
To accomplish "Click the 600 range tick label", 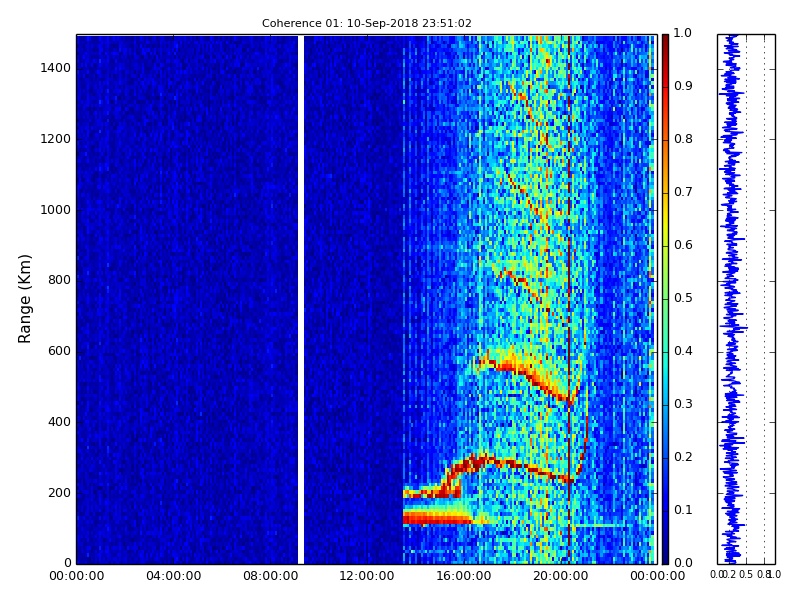I will [59, 351].
